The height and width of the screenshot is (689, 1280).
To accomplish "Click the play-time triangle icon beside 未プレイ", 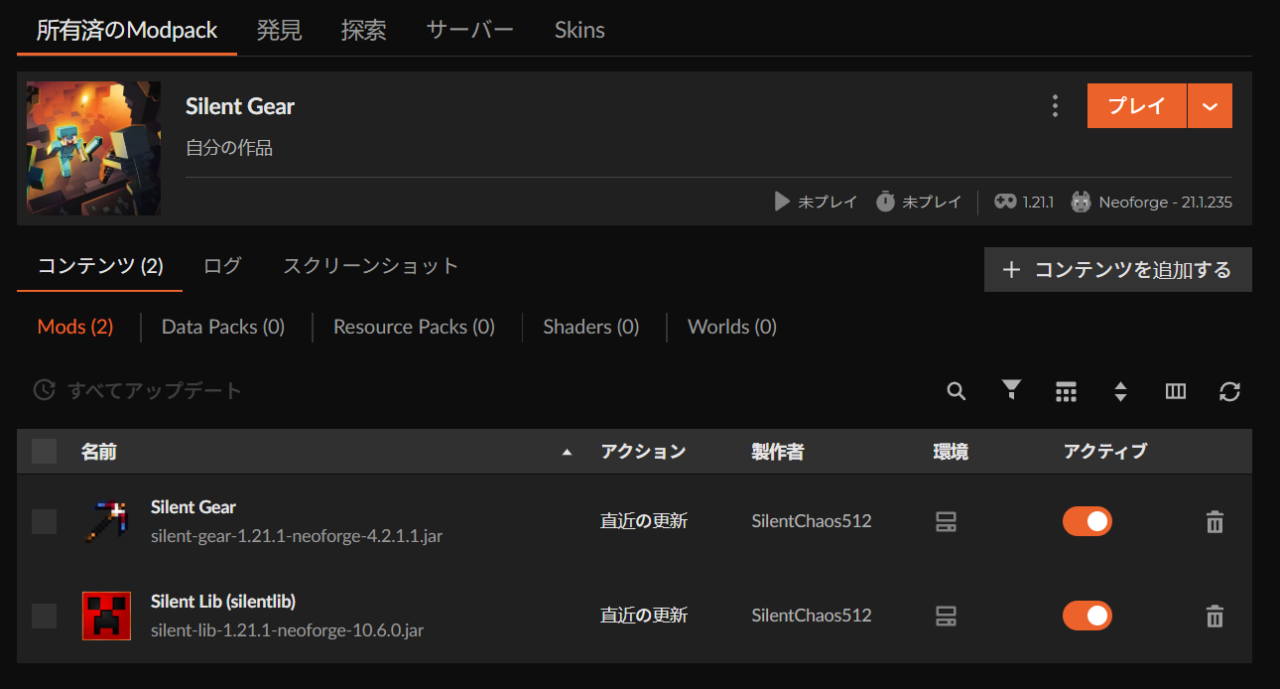I will click(x=783, y=202).
